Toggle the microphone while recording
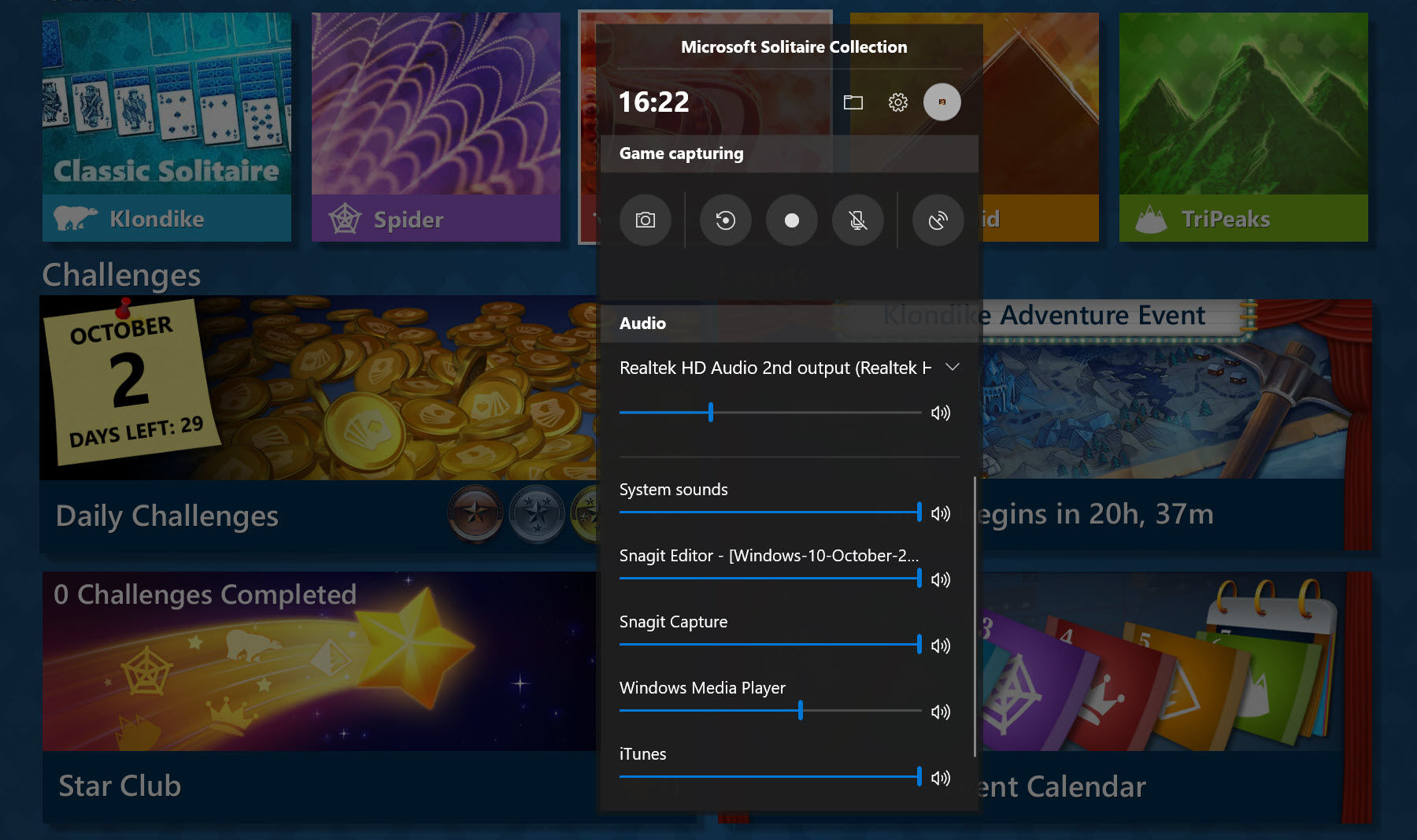Image resolution: width=1417 pixels, height=840 pixels. (857, 220)
